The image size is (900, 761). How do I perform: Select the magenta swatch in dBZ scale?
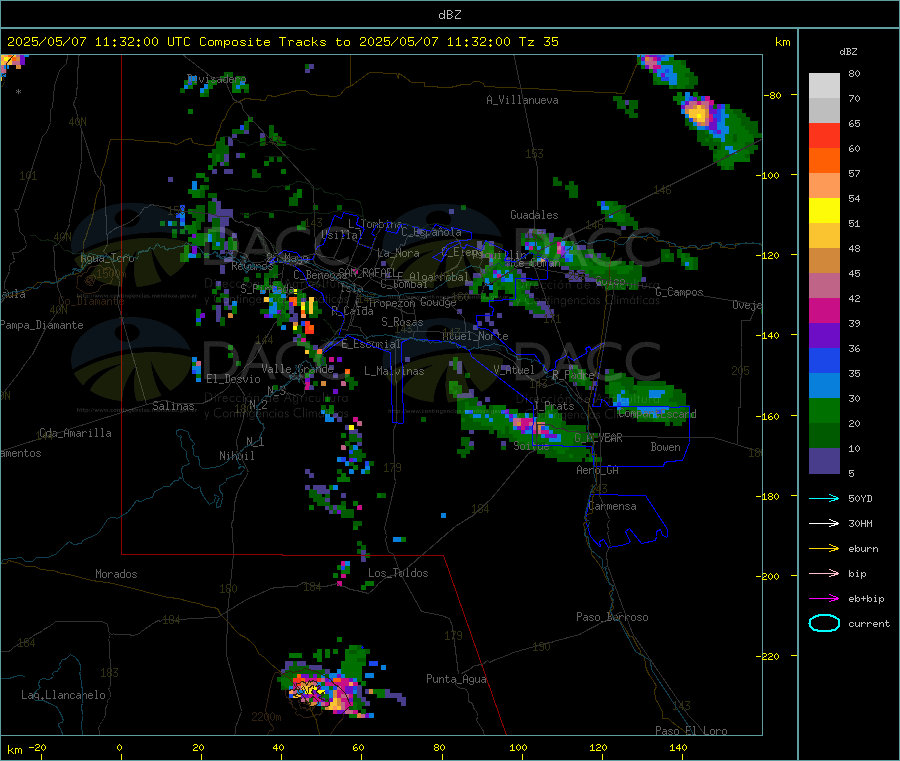[824, 310]
